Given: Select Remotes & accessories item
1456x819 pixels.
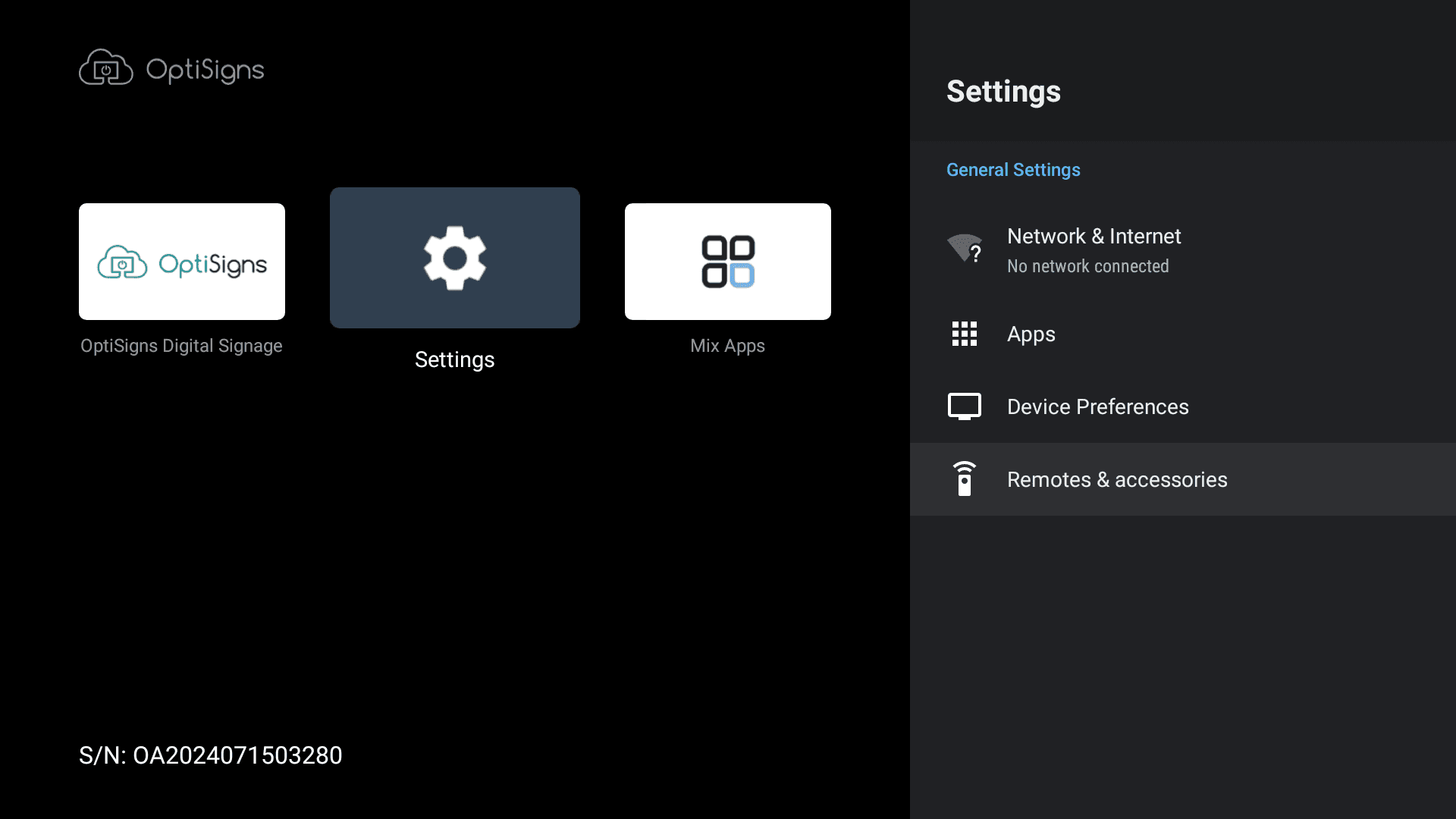Looking at the screenshot, I should coord(1117,480).
